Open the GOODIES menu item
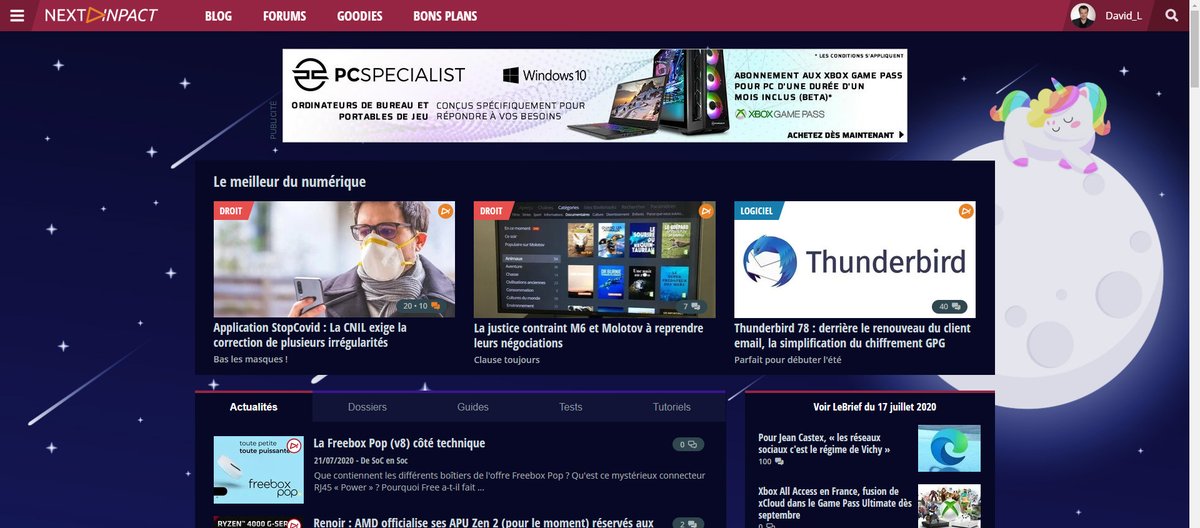The image size is (1200, 528). [x=360, y=16]
